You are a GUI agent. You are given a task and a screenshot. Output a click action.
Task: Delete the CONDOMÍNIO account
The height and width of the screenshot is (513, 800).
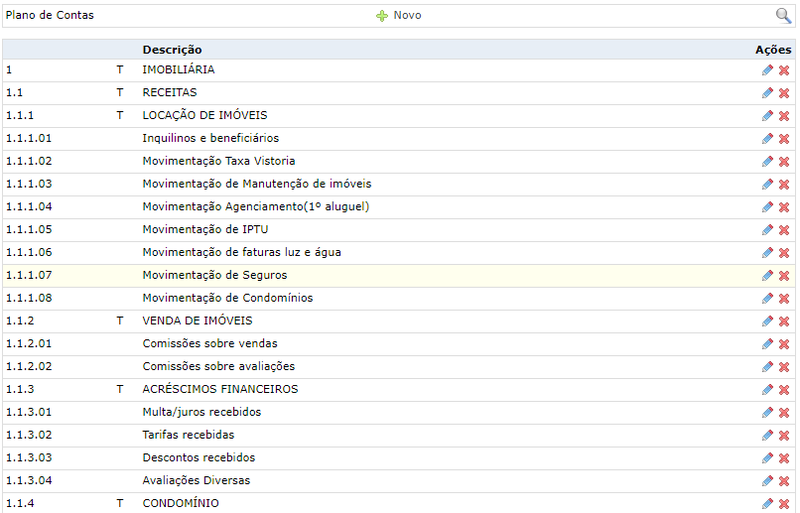pos(784,504)
